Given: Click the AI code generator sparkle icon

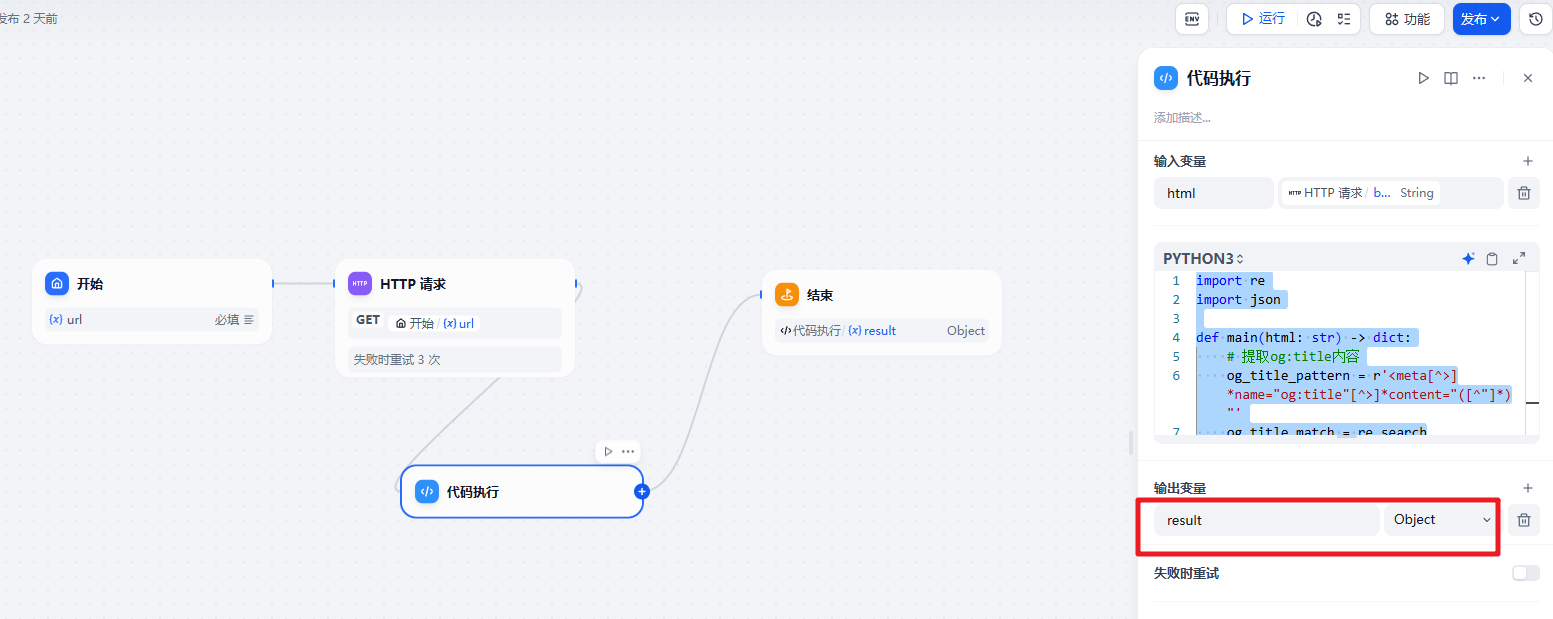Looking at the screenshot, I should click(1468, 259).
